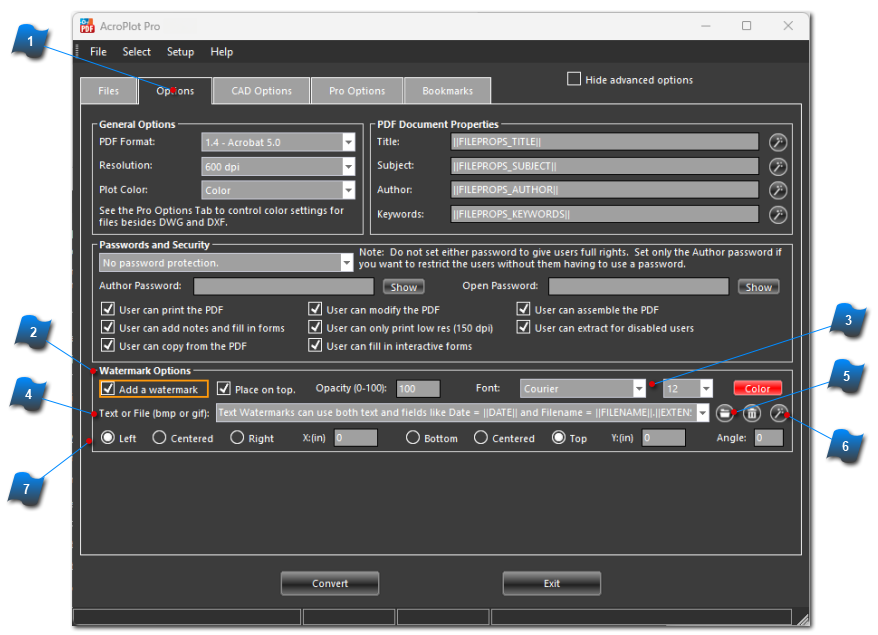Switch to the Bookmarks tab

click(x=447, y=91)
